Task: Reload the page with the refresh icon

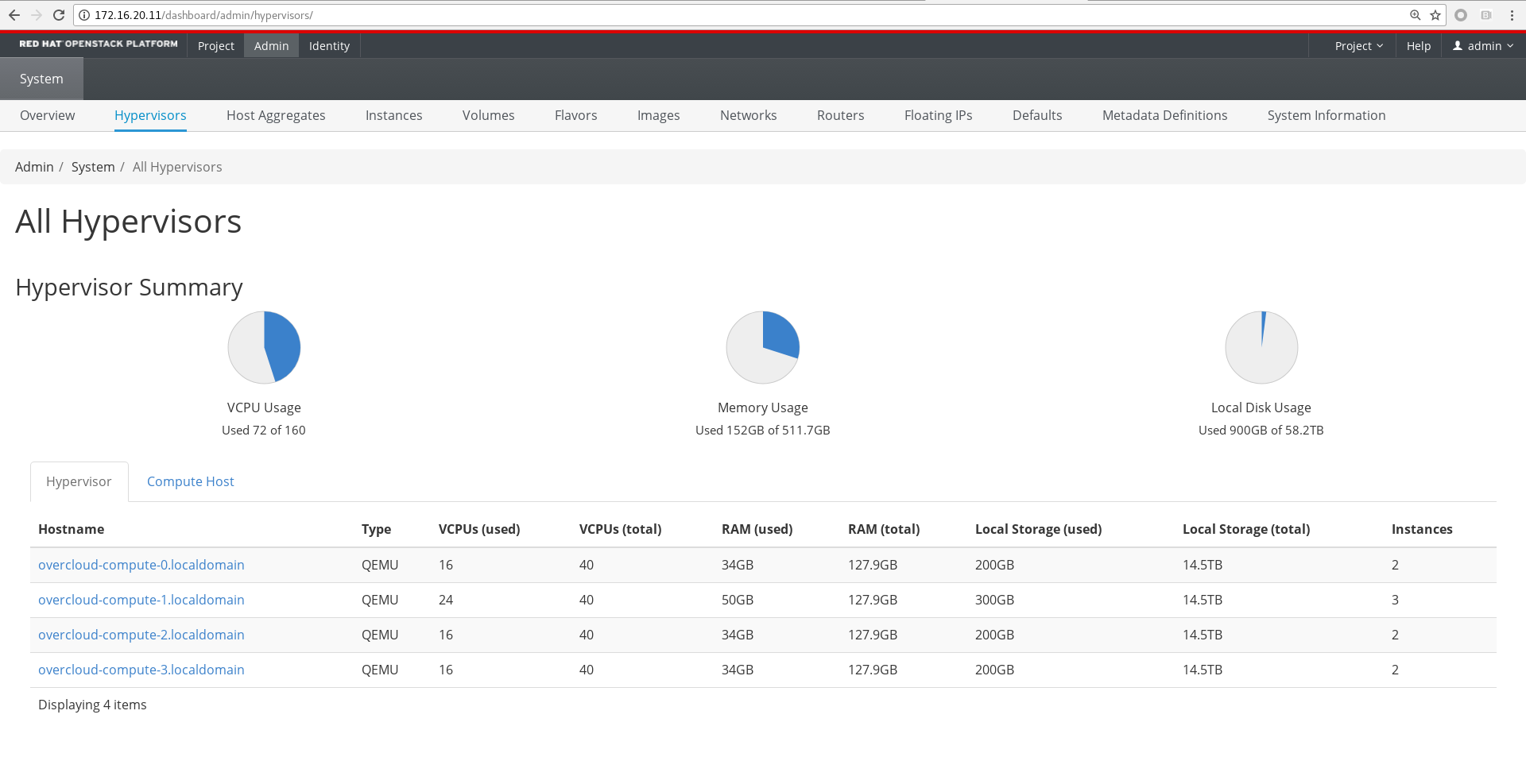Action: (x=59, y=15)
